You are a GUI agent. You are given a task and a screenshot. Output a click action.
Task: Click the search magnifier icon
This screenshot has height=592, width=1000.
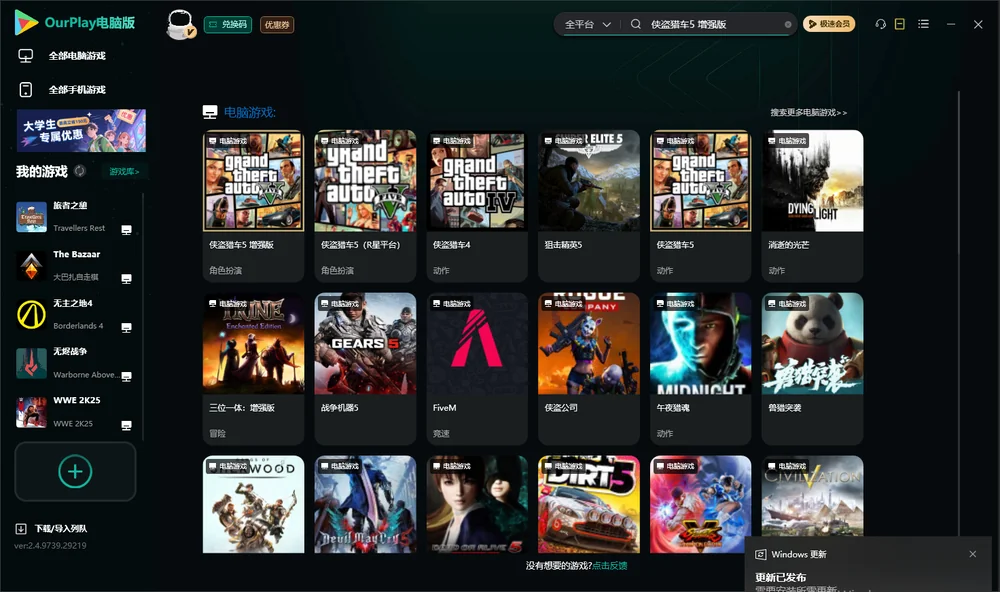click(x=636, y=24)
